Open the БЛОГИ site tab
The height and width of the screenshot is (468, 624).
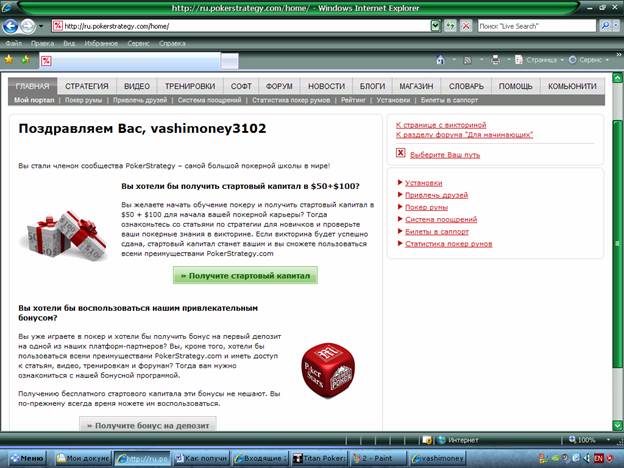372,86
